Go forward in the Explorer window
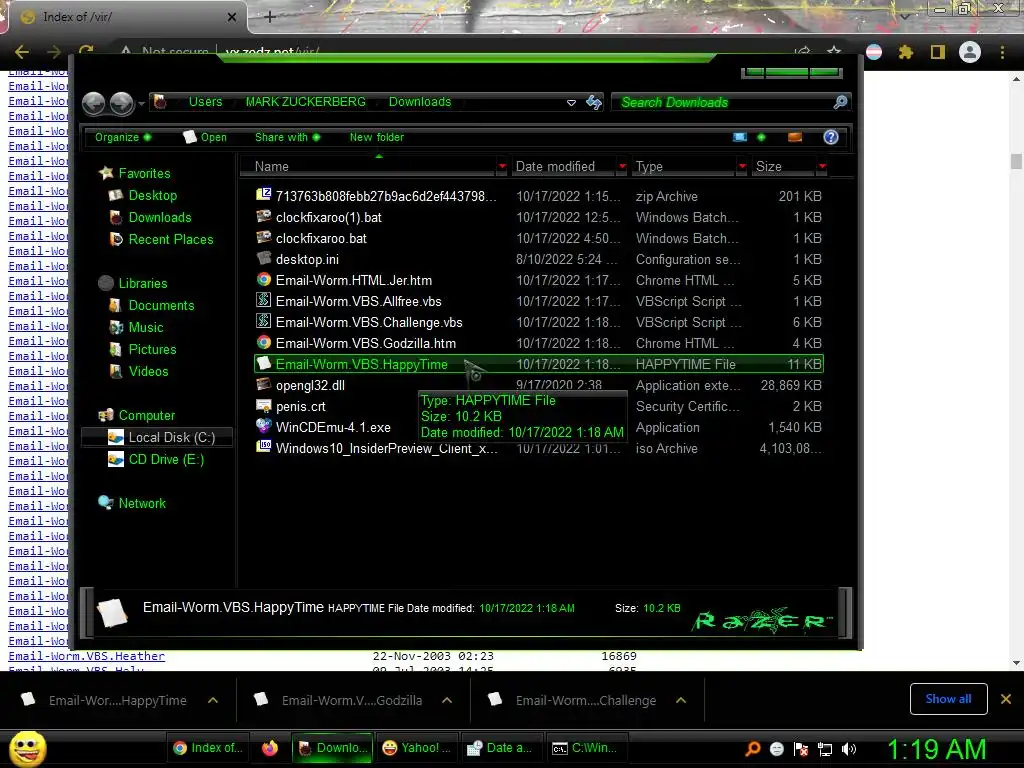The width and height of the screenshot is (1024, 768). click(121, 103)
